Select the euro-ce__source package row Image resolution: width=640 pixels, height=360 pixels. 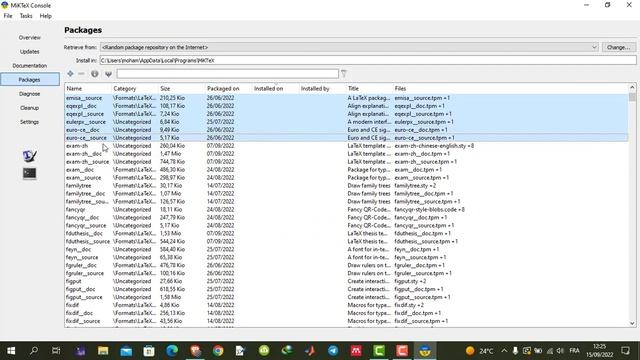347,138
